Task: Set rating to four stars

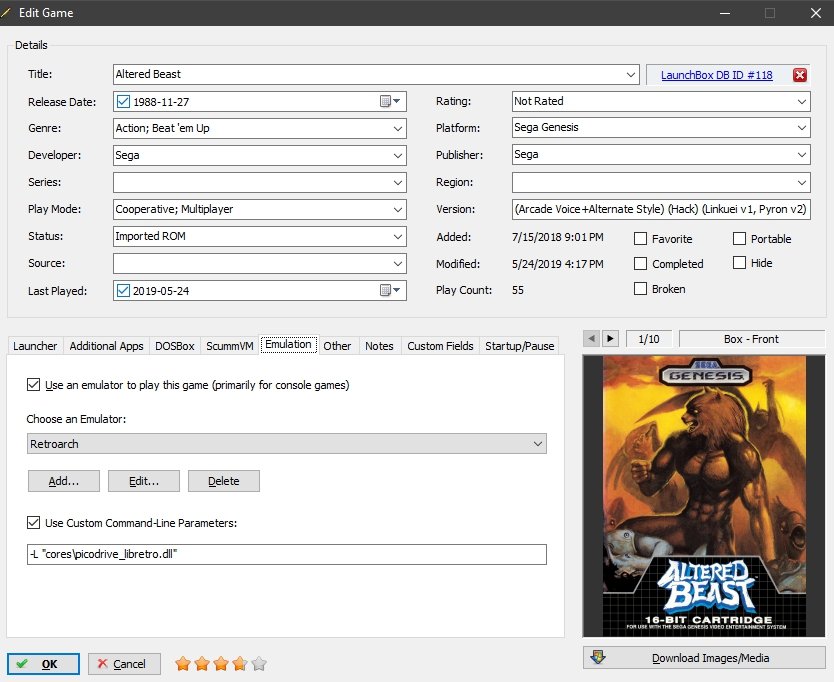Action: pyautogui.click(x=240, y=663)
